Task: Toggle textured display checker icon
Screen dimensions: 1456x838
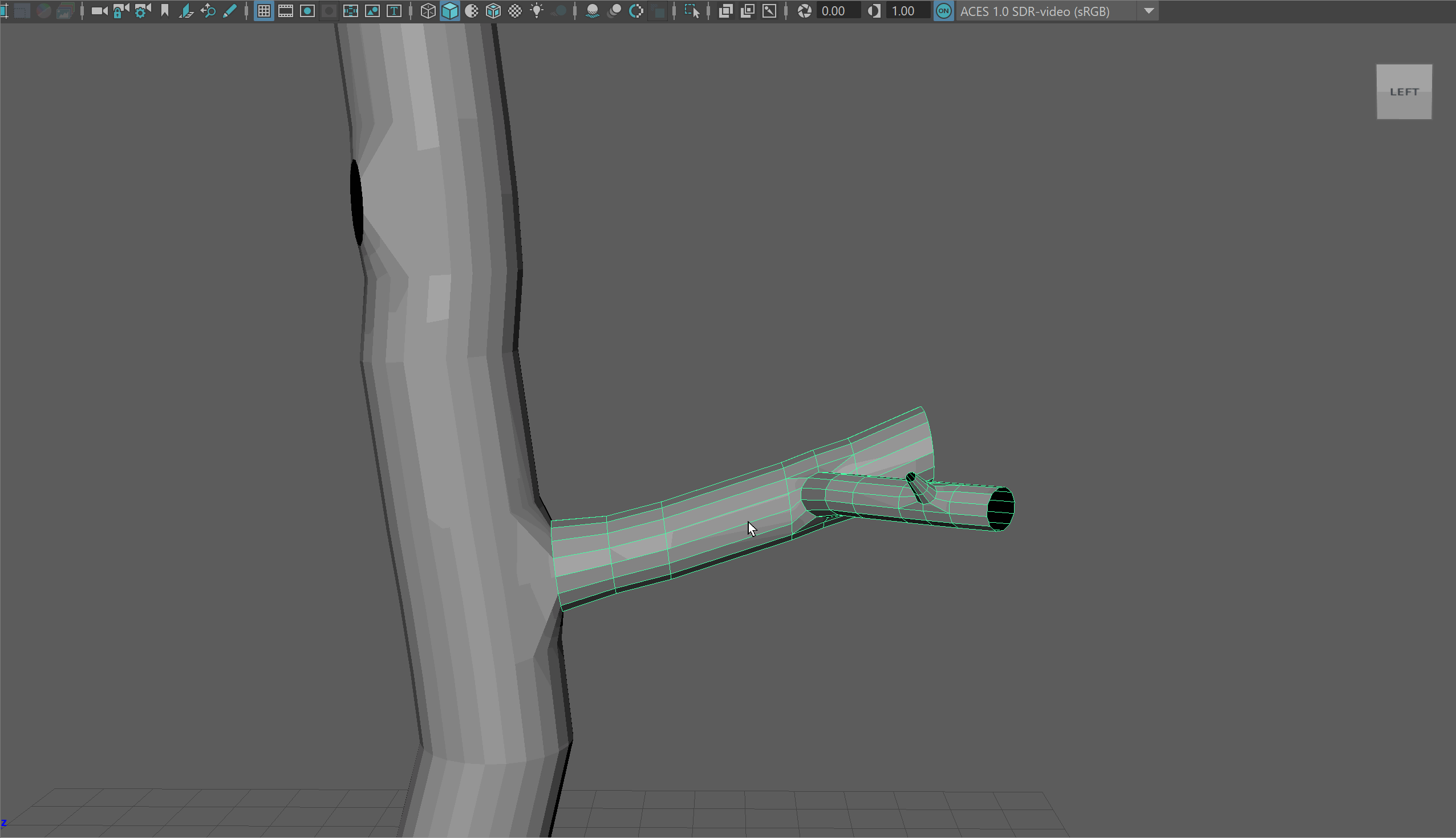Action: click(514, 11)
